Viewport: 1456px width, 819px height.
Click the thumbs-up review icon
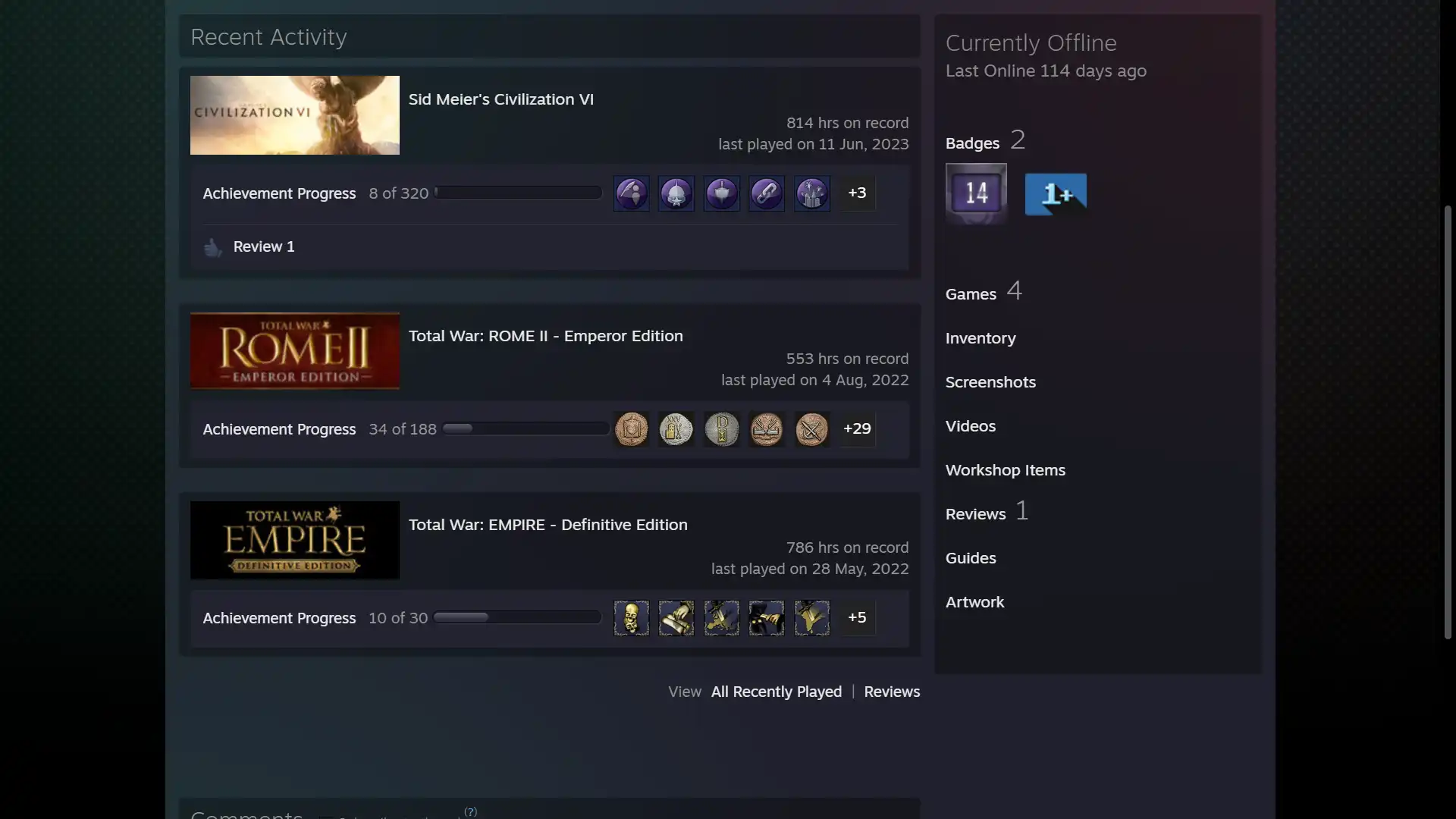[x=213, y=247]
